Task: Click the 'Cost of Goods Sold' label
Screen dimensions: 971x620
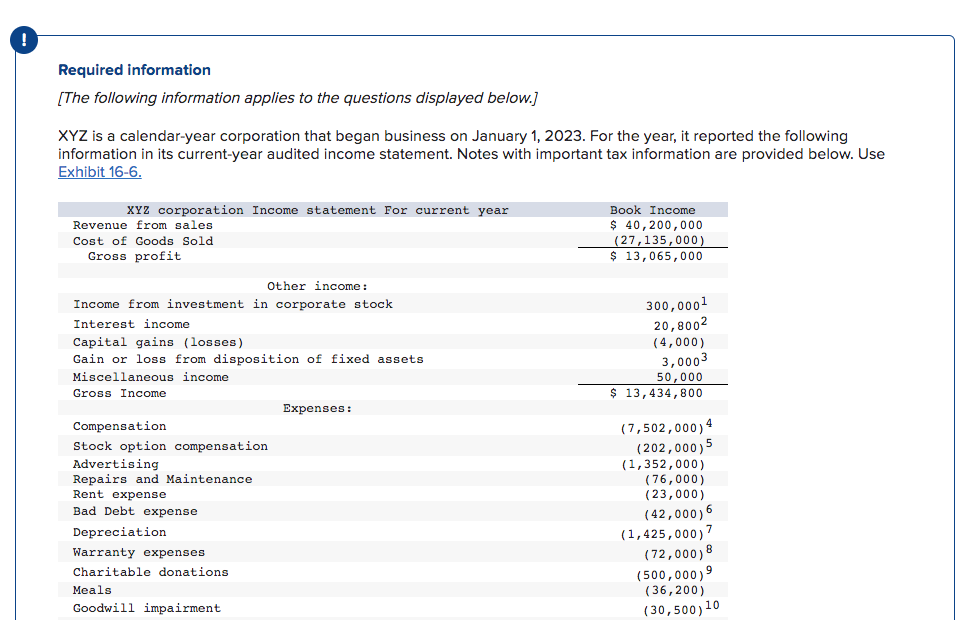Action: click(143, 241)
